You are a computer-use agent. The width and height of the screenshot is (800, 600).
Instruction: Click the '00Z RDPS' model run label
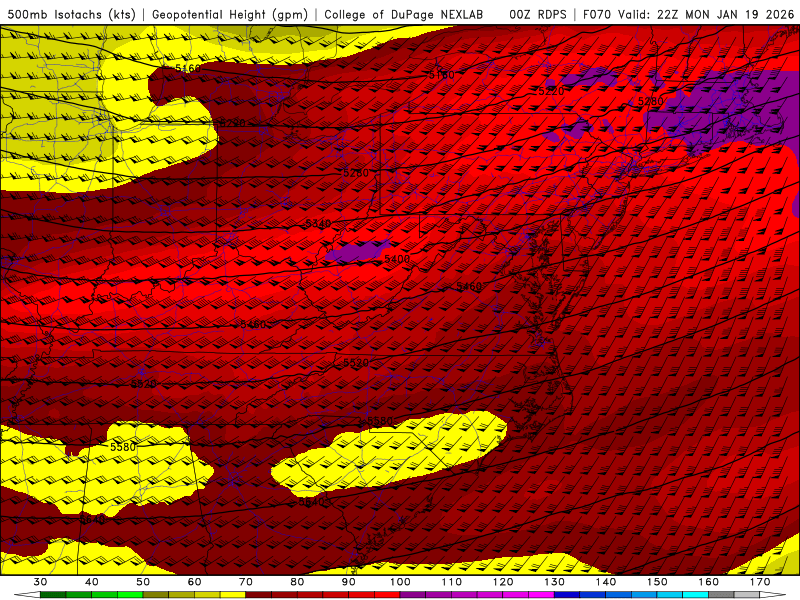[x=538, y=14]
